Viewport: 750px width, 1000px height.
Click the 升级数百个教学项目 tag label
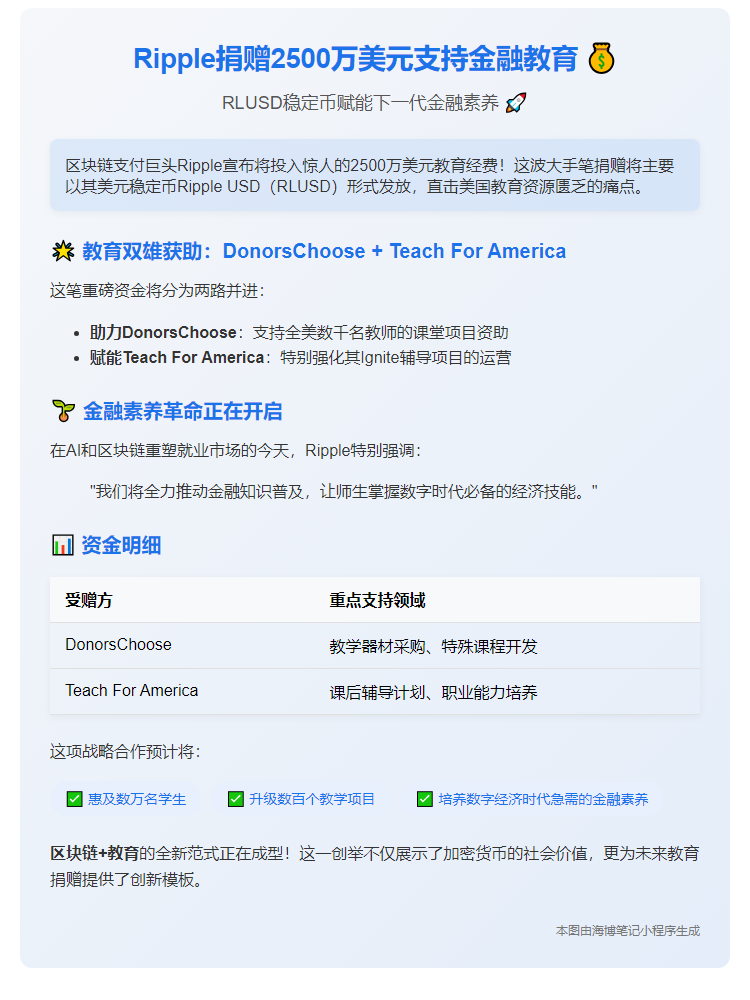click(x=312, y=799)
